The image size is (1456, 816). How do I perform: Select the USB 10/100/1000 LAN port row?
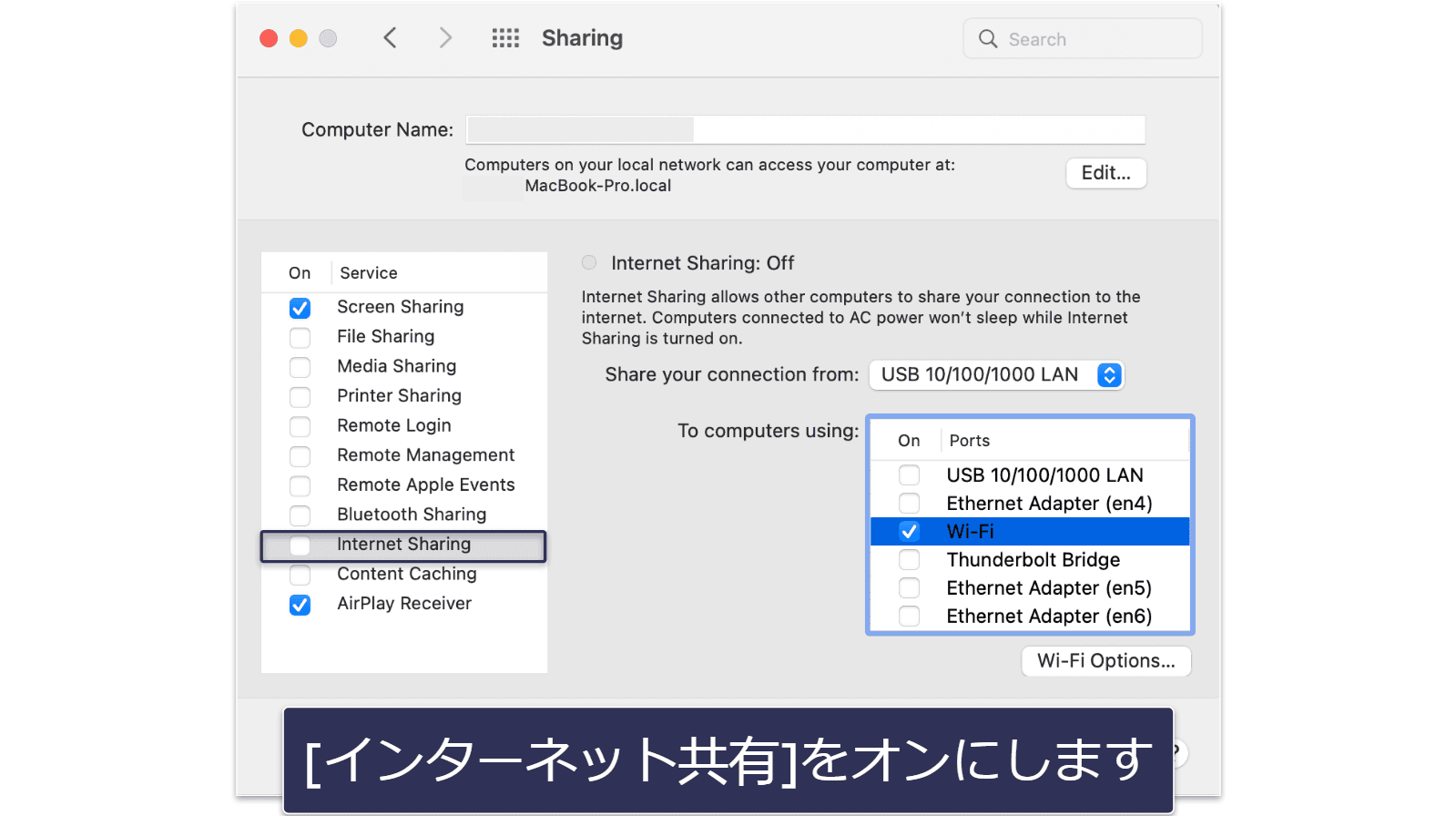(1030, 475)
